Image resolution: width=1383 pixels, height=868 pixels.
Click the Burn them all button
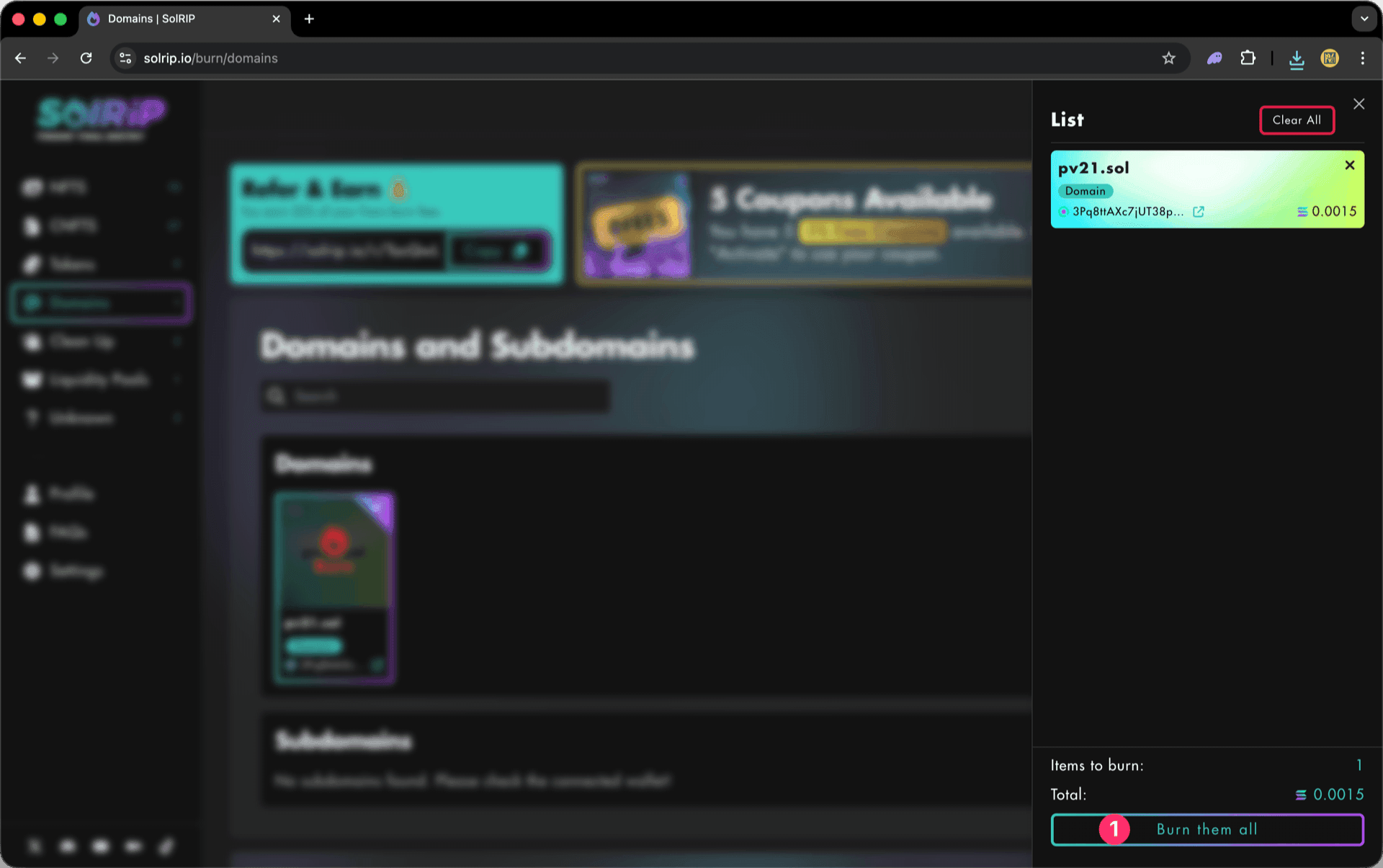click(x=1207, y=830)
